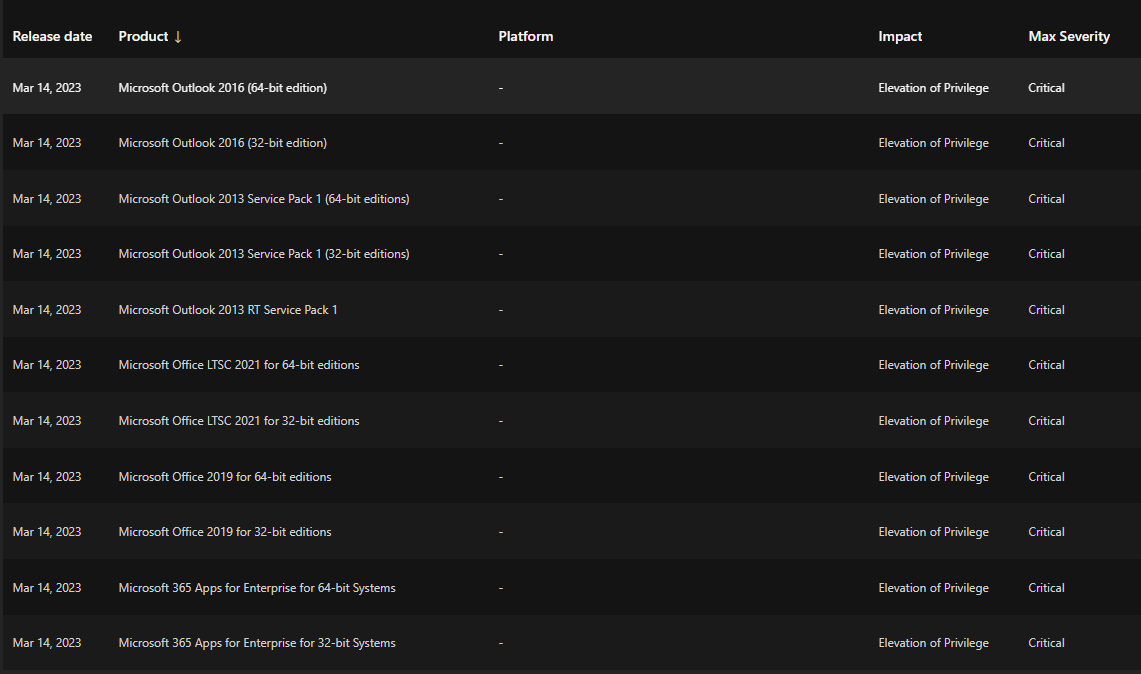Select Office LTSC 2021 for 64-bit editions
Viewport: 1141px width, 674px height.
(x=239, y=365)
